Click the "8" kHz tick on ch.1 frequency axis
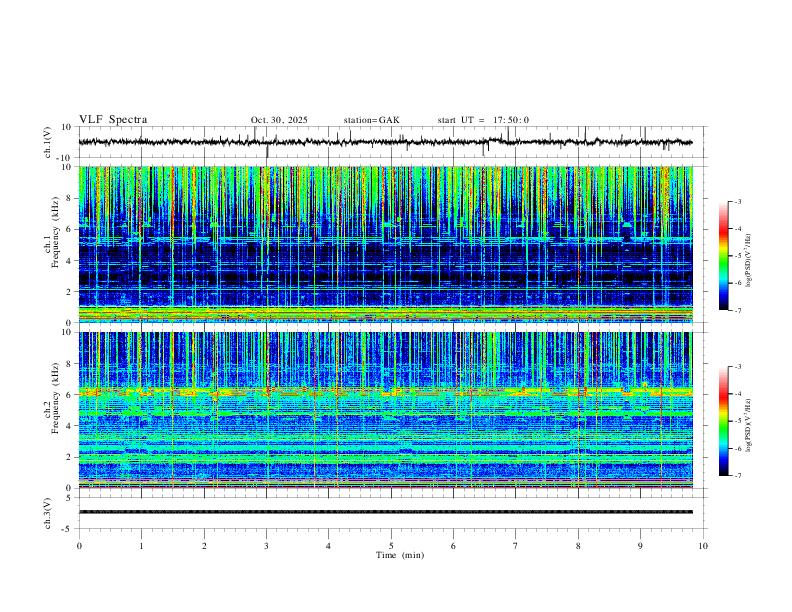Image resolution: width=792 pixels, height=612 pixels. coord(70,198)
